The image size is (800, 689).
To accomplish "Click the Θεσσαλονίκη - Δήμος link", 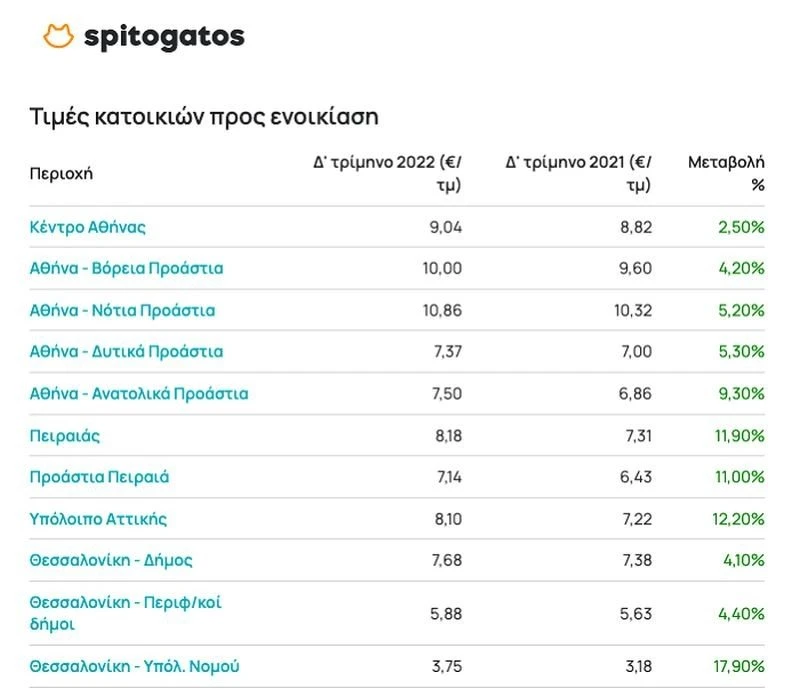I will [x=111, y=560].
